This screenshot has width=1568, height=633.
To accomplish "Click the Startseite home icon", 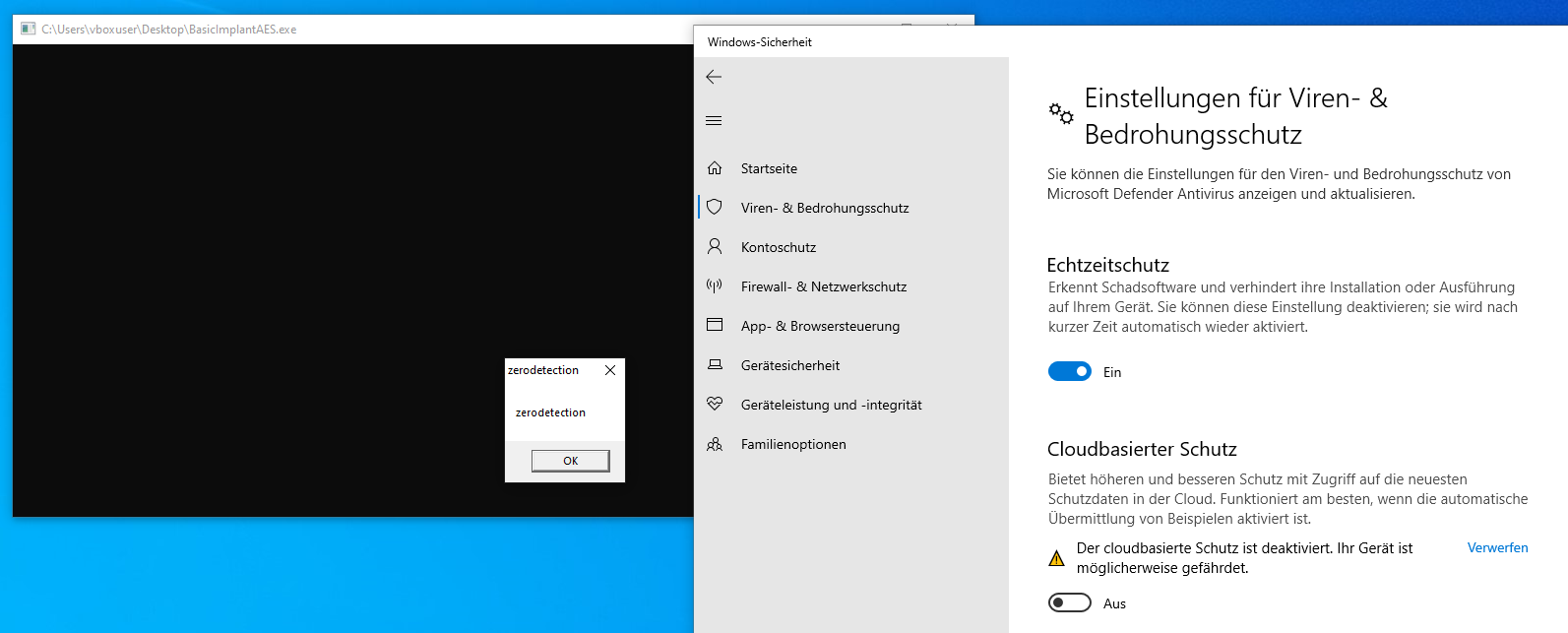I will (715, 168).
